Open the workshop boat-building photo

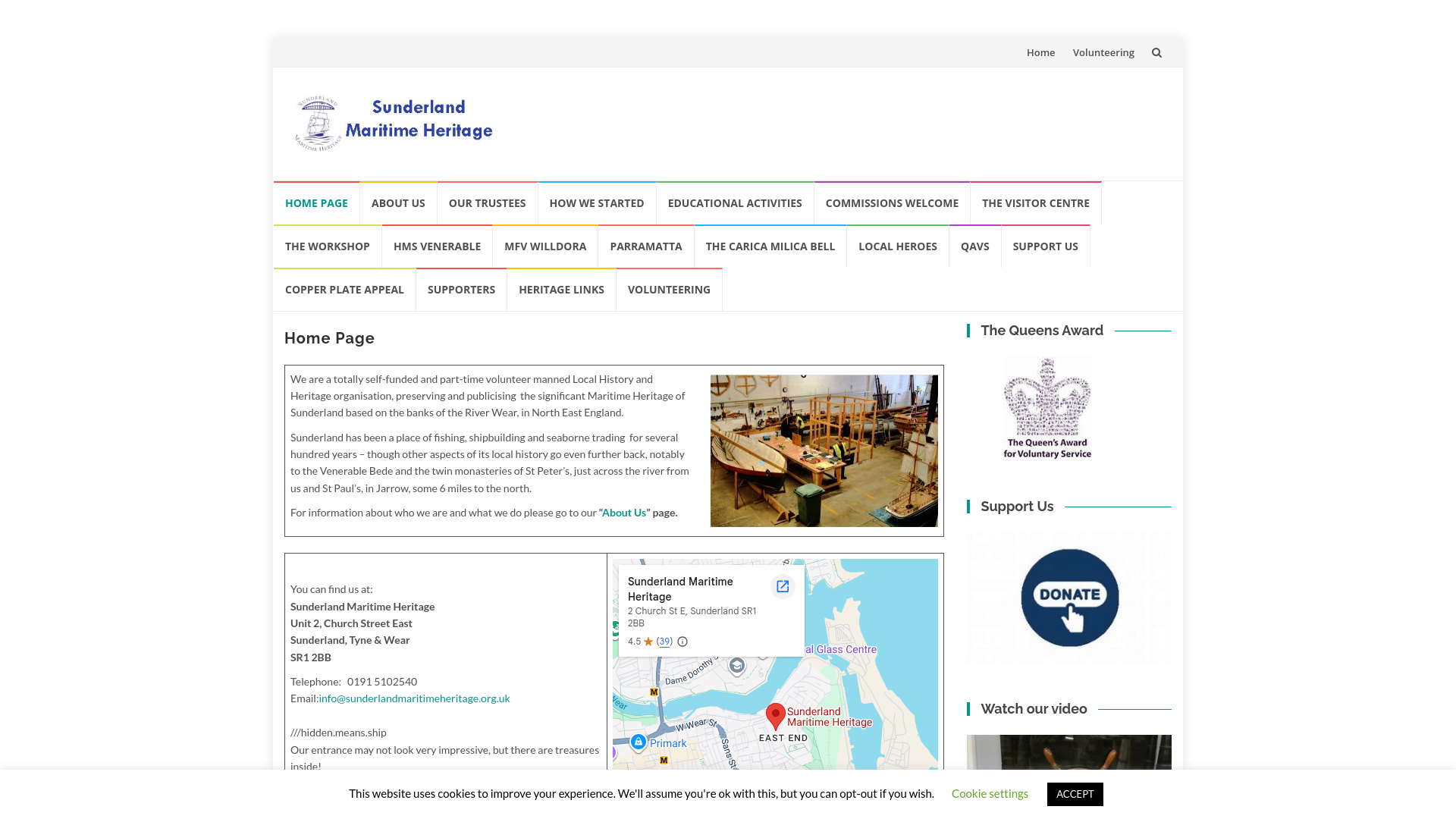point(824,450)
